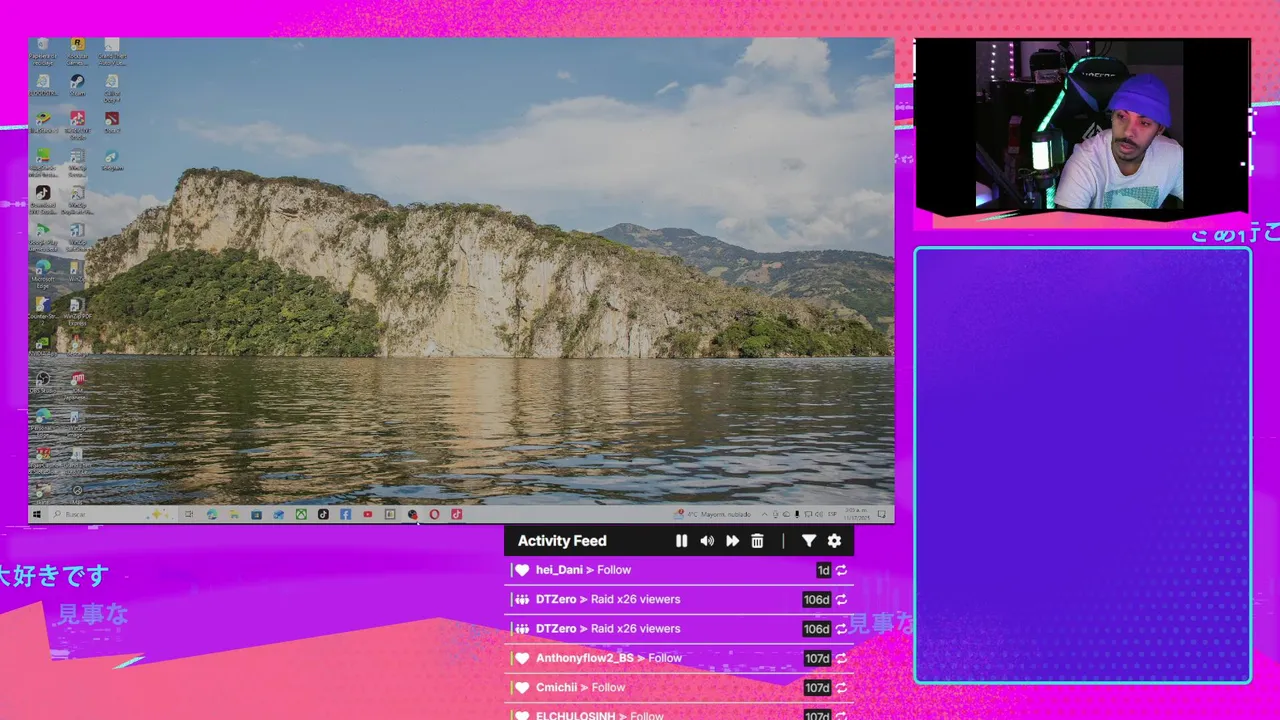Select the Anthonyflow2_BS follow entry

[679, 658]
